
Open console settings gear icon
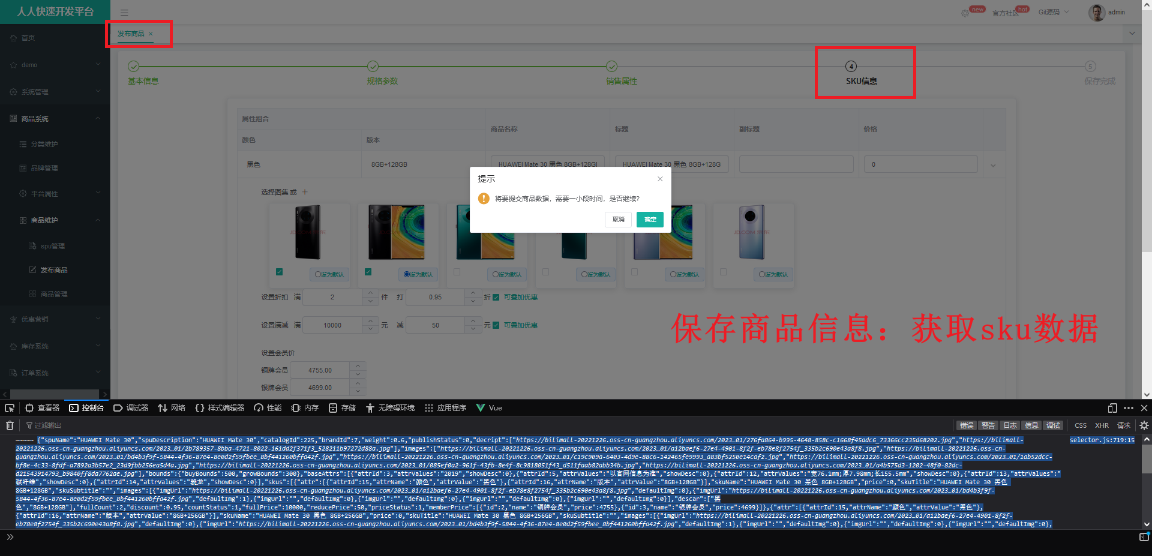(1144, 425)
